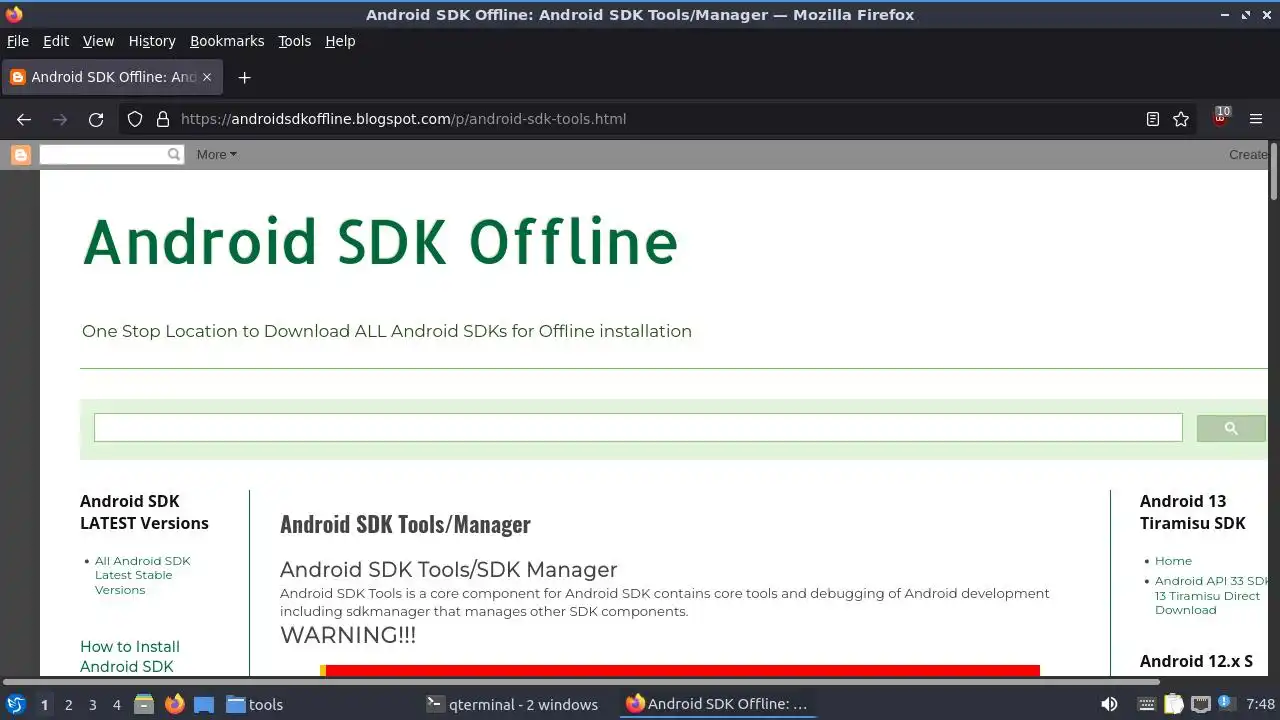Open File menu
The height and width of the screenshot is (720, 1280).
pos(18,41)
